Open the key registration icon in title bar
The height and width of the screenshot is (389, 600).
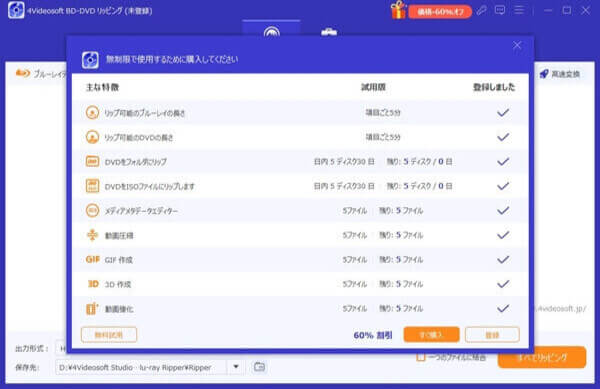[481, 11]
